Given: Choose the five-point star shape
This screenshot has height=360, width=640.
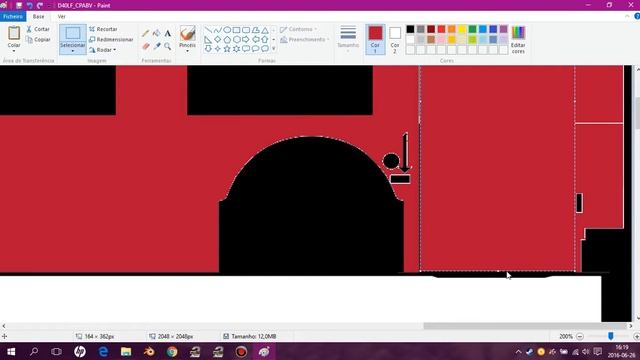Looking at the screenshot, I should pyautogui.click(x=227, y=49).
